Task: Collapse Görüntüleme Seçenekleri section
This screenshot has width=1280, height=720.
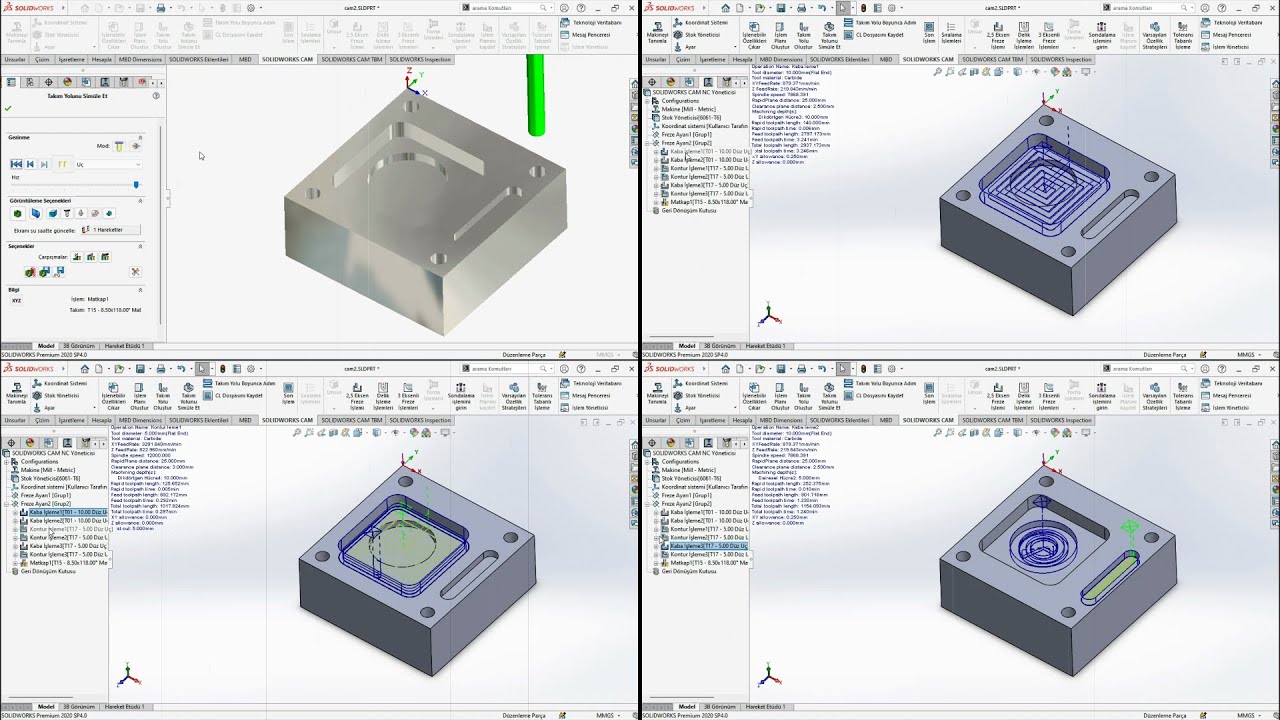Action: click(140, 200)
